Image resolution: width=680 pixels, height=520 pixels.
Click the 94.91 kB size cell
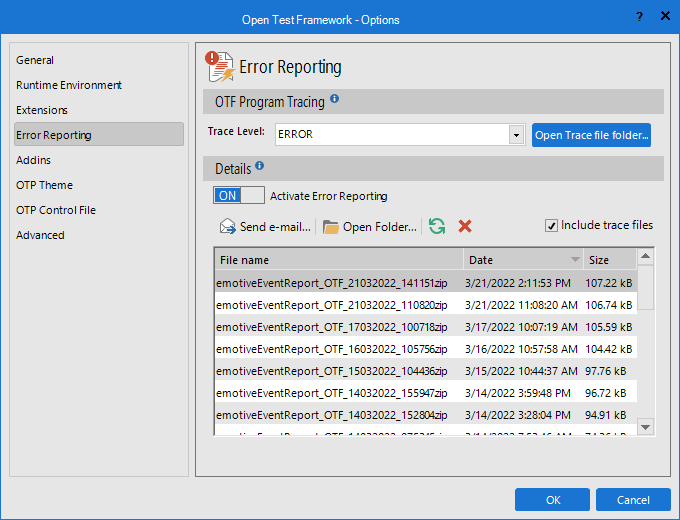pos(605,415)
